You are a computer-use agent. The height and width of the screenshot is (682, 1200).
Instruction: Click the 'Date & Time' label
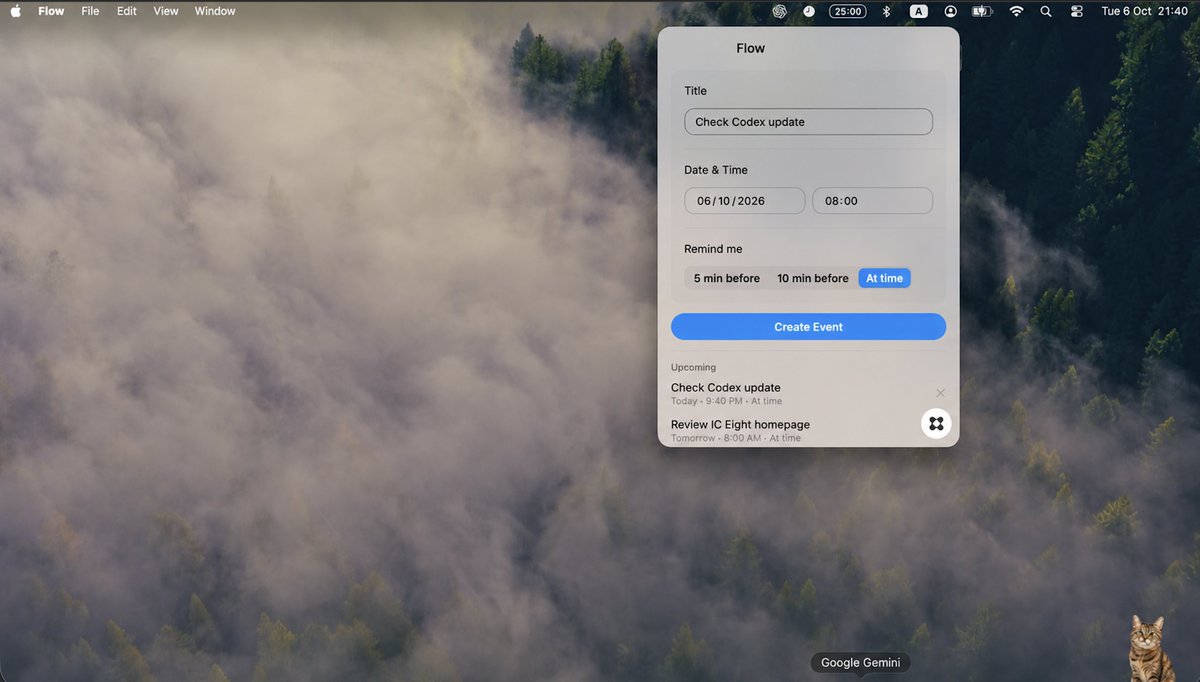tap(716, 170)
